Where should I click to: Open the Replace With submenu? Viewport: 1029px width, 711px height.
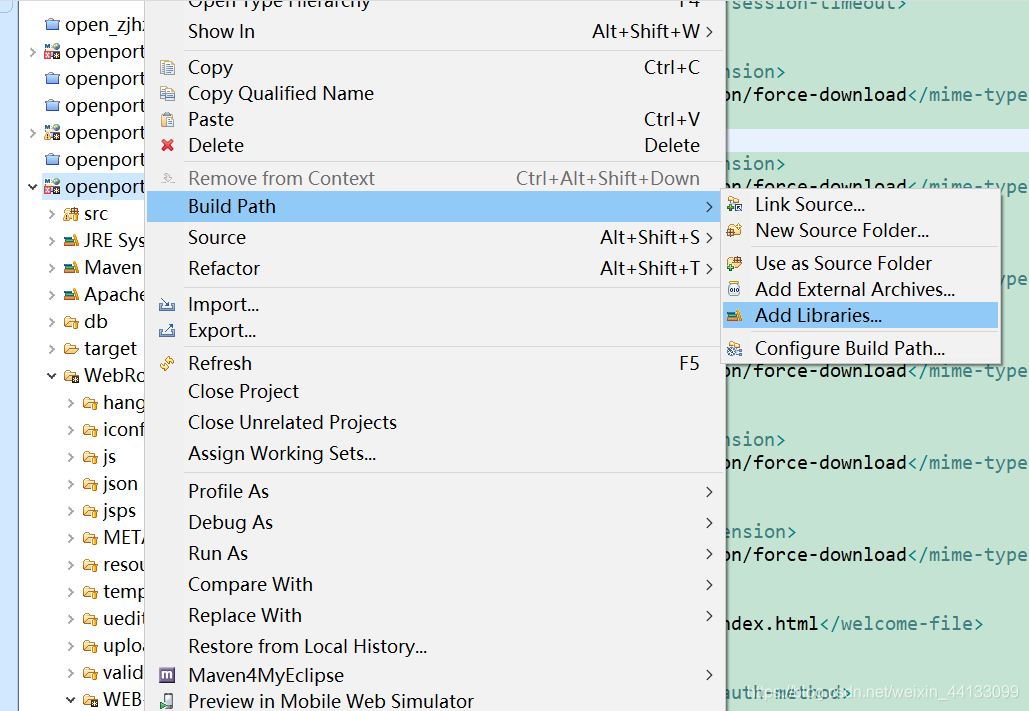point(436,616)
